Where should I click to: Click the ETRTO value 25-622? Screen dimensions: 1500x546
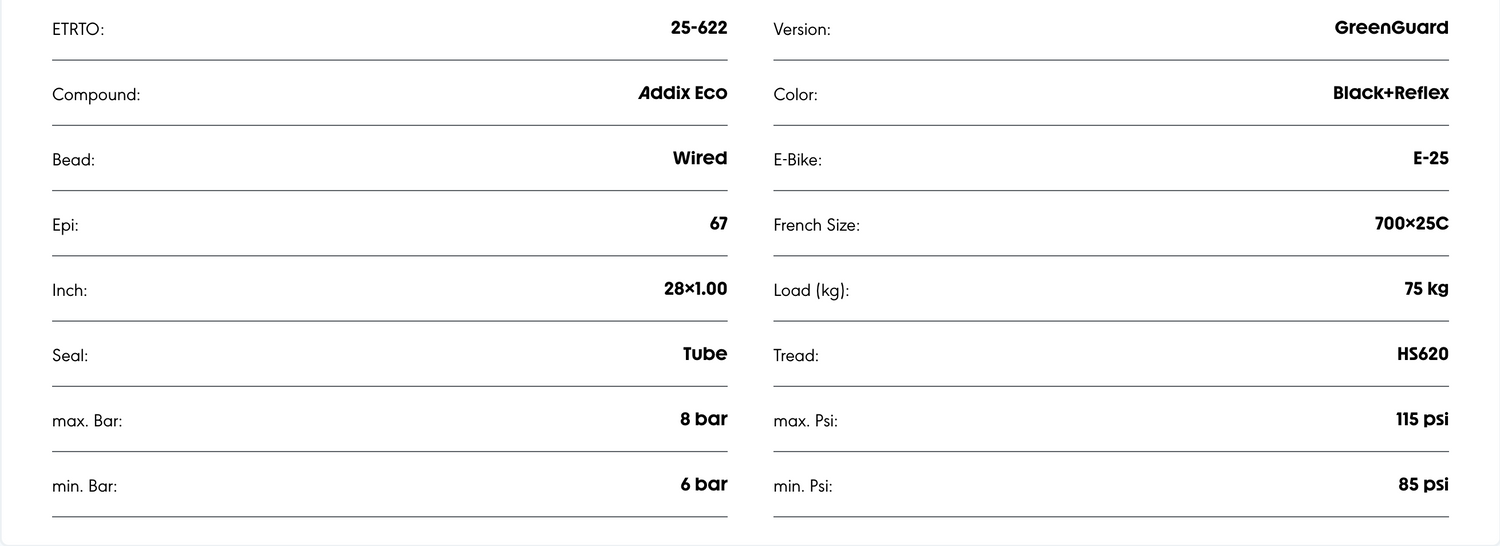(698, 28)
